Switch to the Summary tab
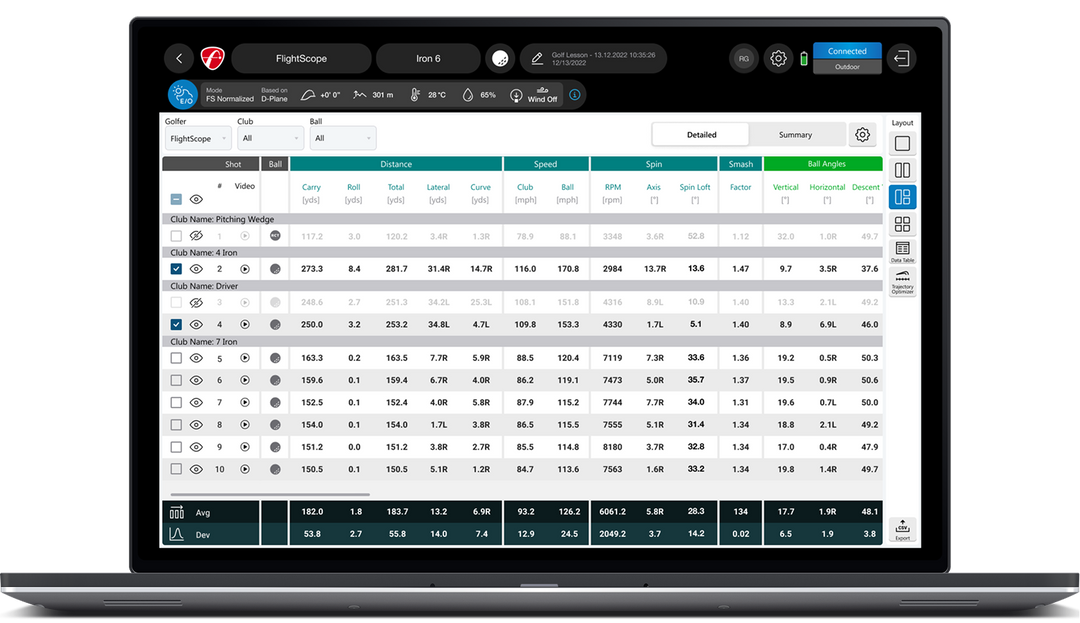The image size is (1080, 623). tap(795, 135)
